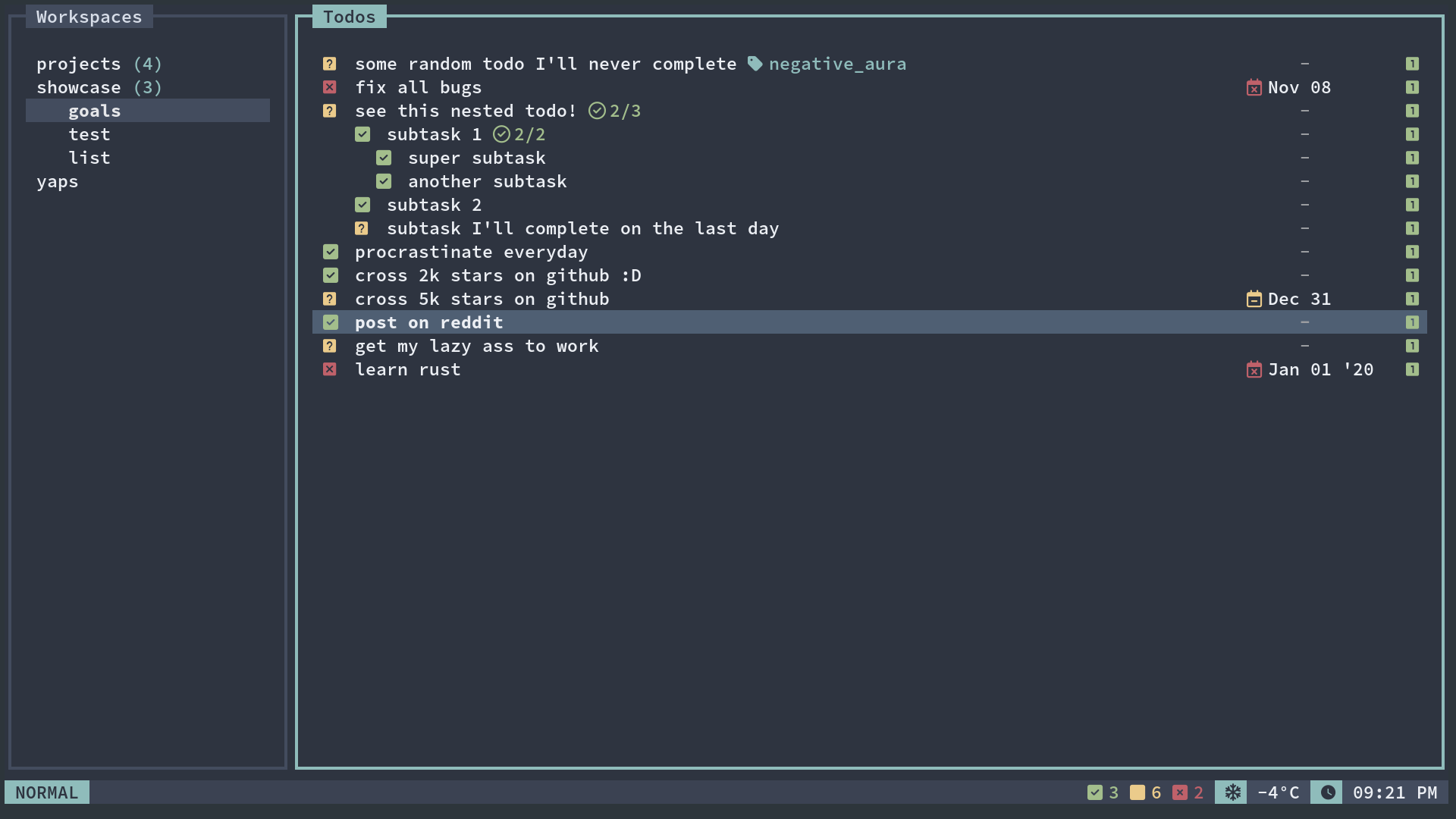The width and height of the screenshot is (1456, 819).
Task: Toggle the failed status box of 'fix all bugs'
Action: [x=330, y=87]
